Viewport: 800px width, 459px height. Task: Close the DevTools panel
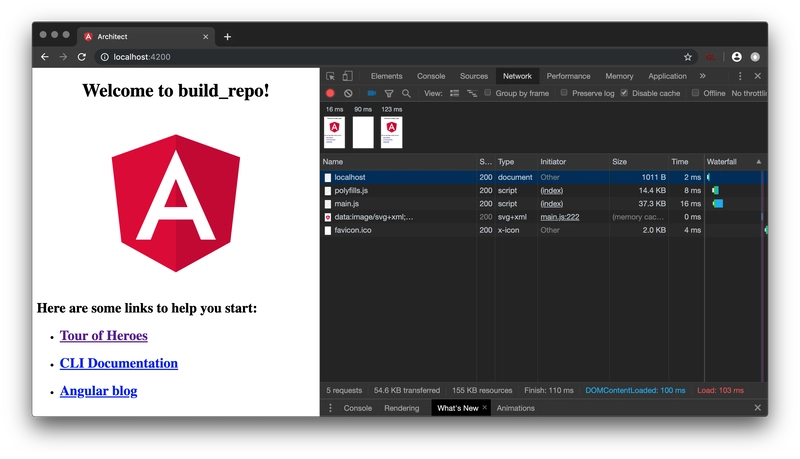757,76
